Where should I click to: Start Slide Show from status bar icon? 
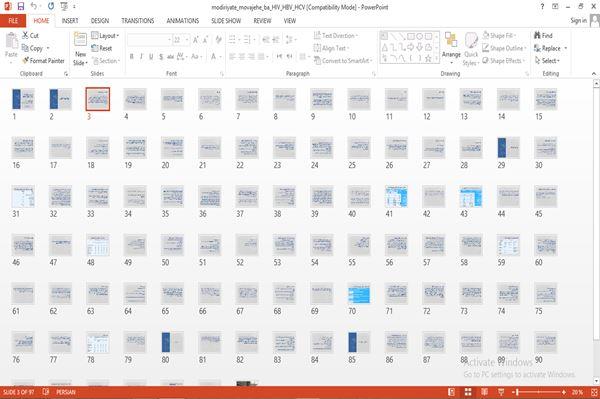[501, 392]
